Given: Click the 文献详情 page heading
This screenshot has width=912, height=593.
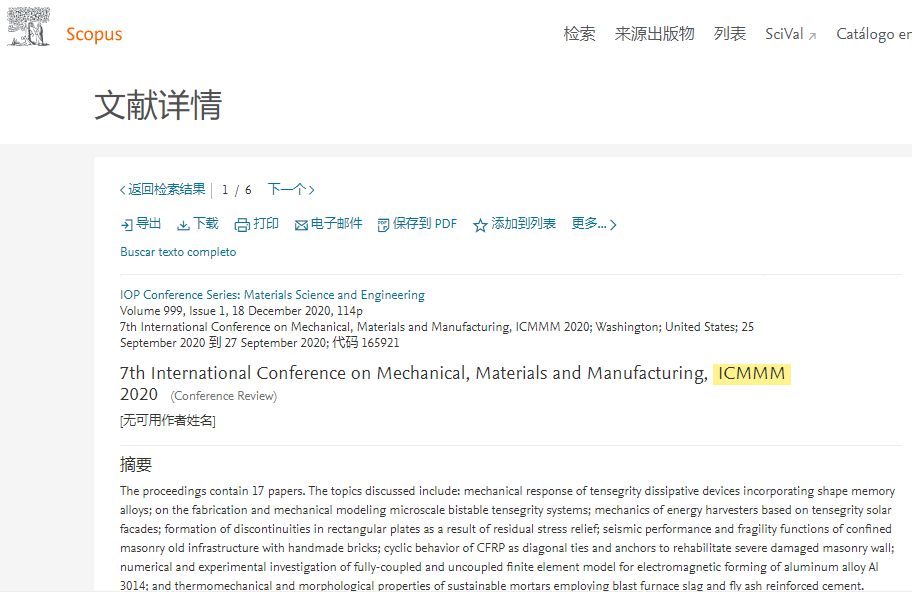Looking at the screenshot, I should [158, 105].
